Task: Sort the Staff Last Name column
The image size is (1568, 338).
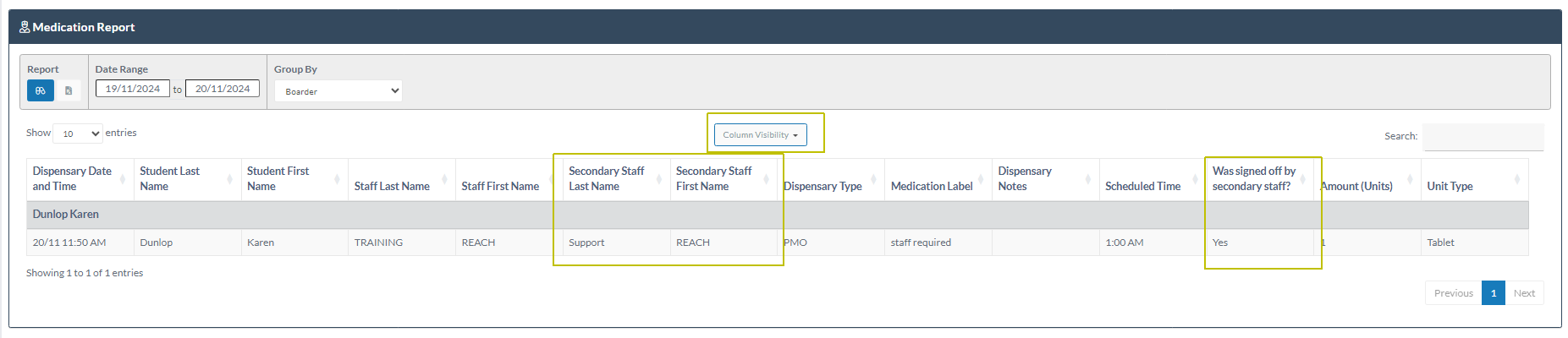Action: 443,179
